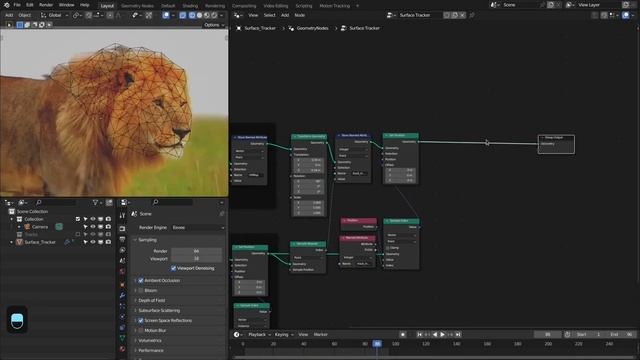Switch to the Scripting workspace tab
The height and width of the screenshot is (360, 640).
click(x=304, y=6)
